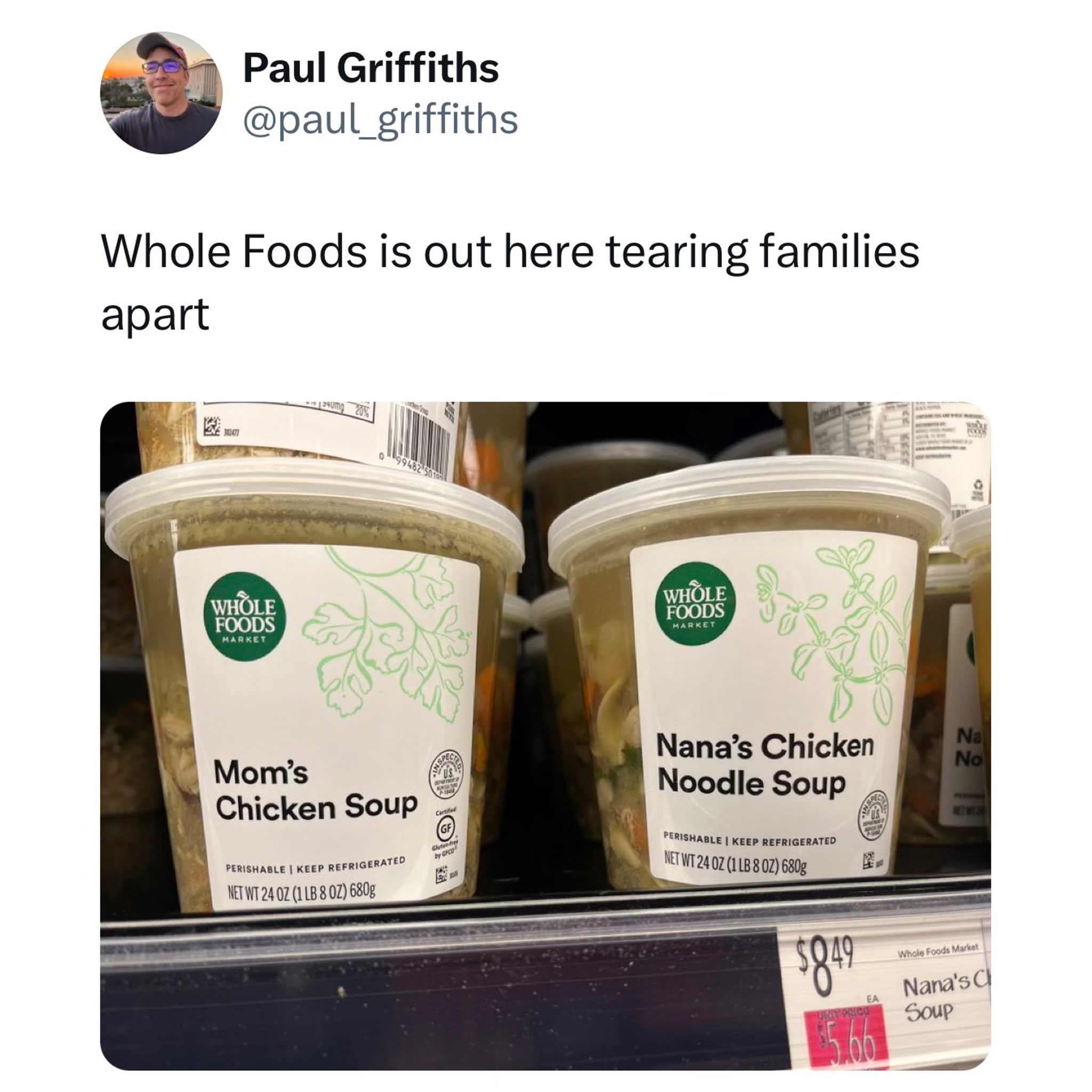Open the @paul_griffiths handle link
1092x1092 pixels.
tap(380, 119)
